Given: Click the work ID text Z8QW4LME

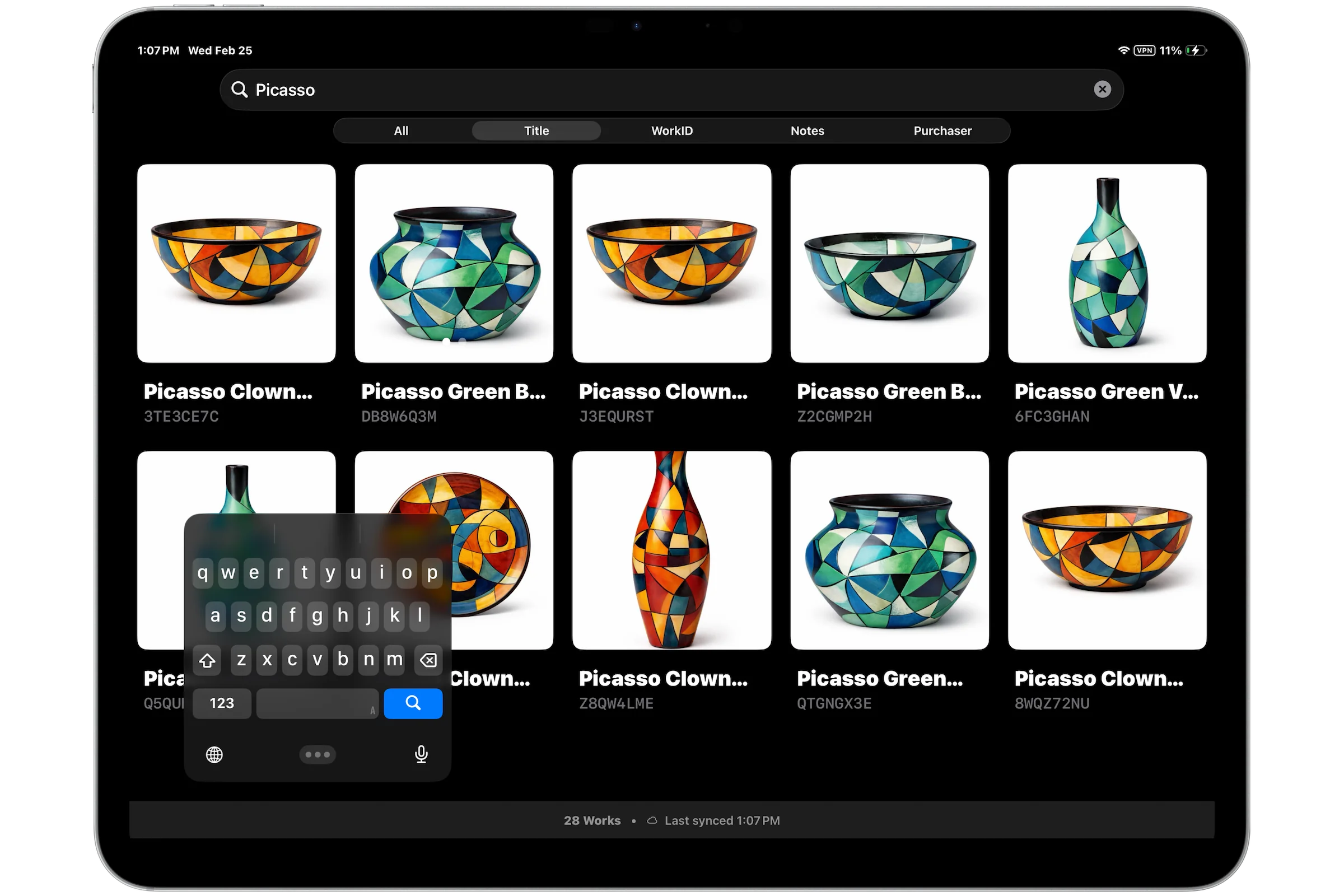Looking at the screenshot, I should tap(617, 703).
